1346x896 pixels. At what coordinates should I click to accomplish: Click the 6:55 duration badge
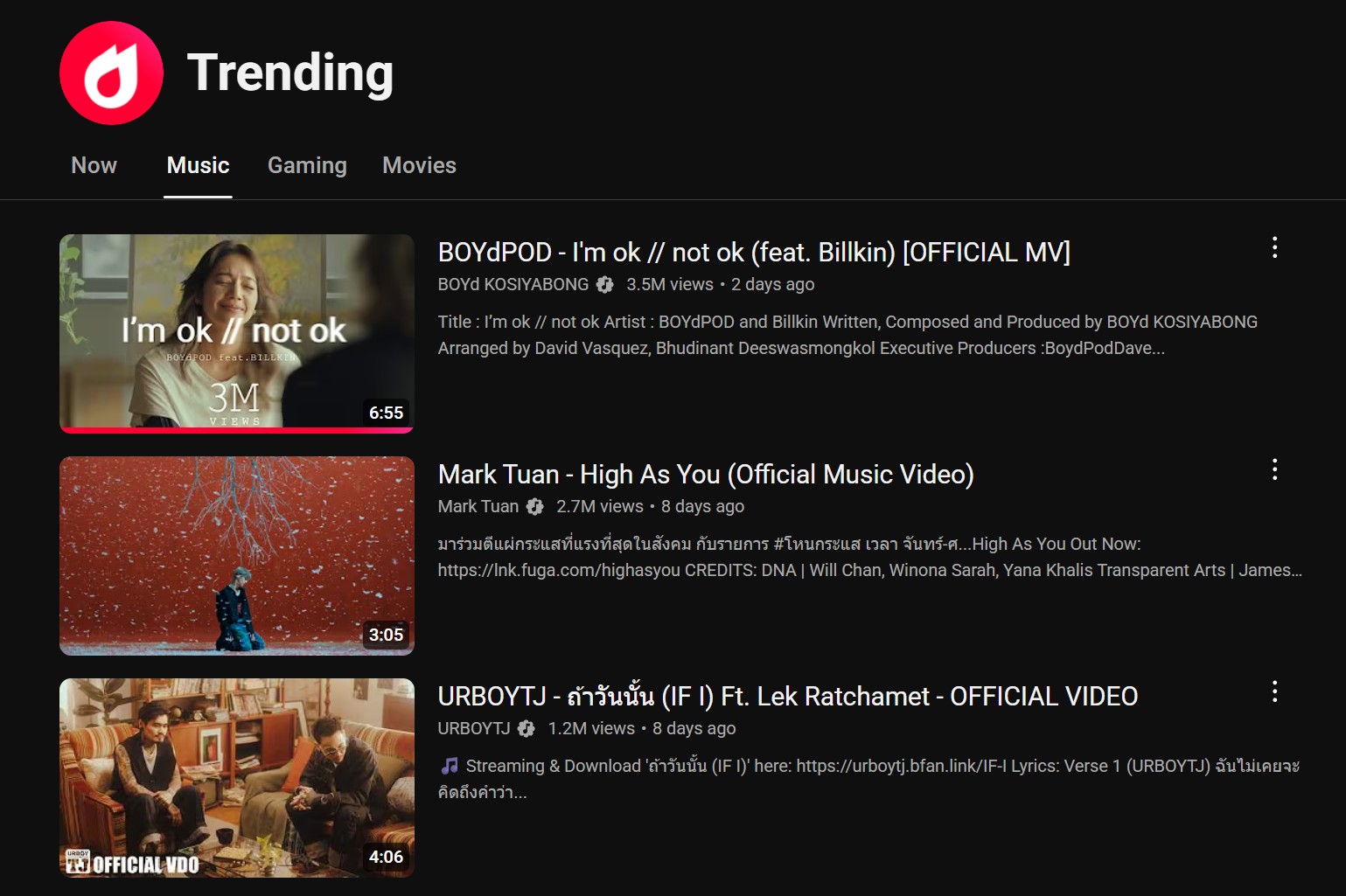point(386,413)
